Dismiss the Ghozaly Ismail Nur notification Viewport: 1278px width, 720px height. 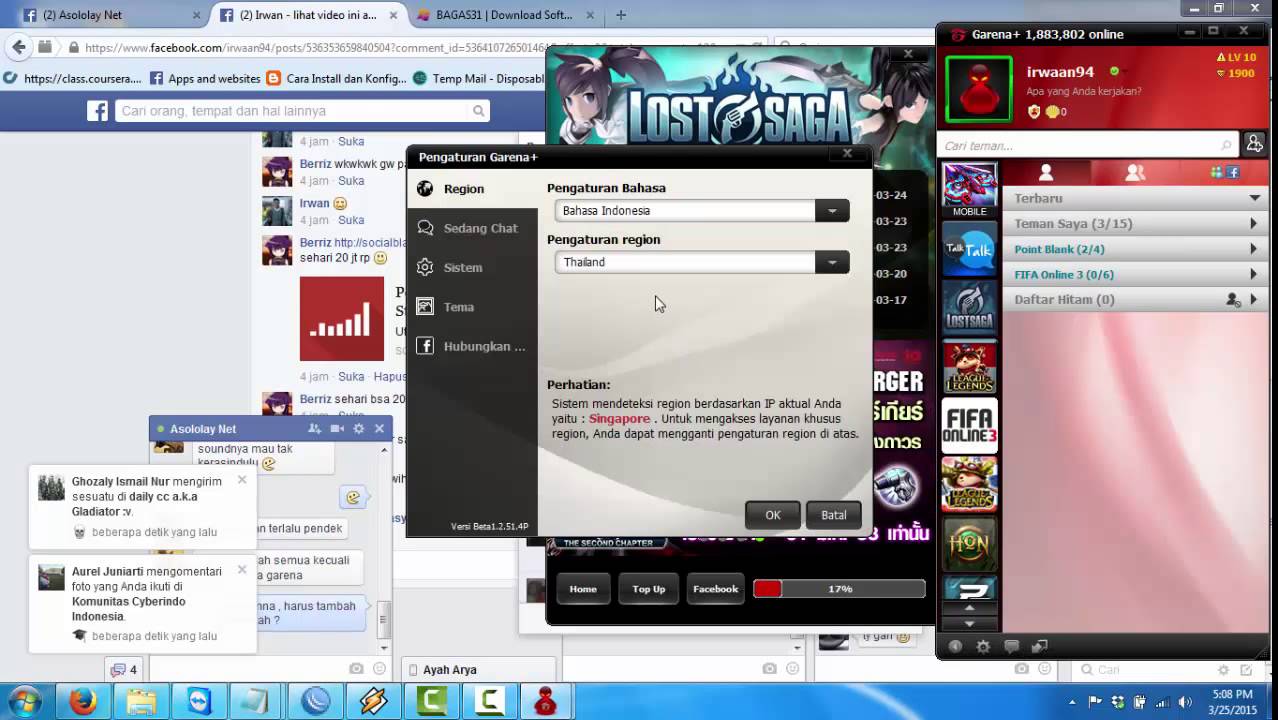coord(242,480)
